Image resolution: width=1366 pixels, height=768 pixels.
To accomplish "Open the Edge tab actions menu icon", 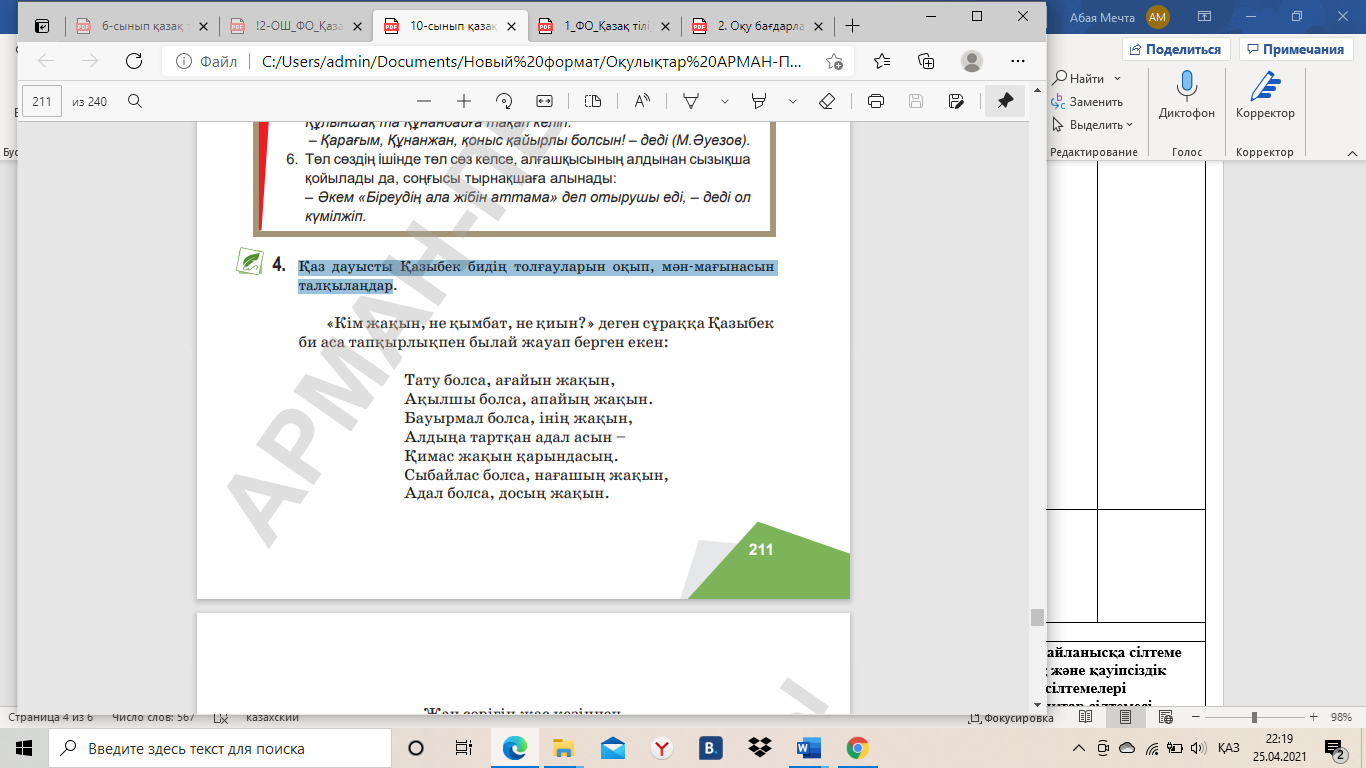I will (42, 26).
